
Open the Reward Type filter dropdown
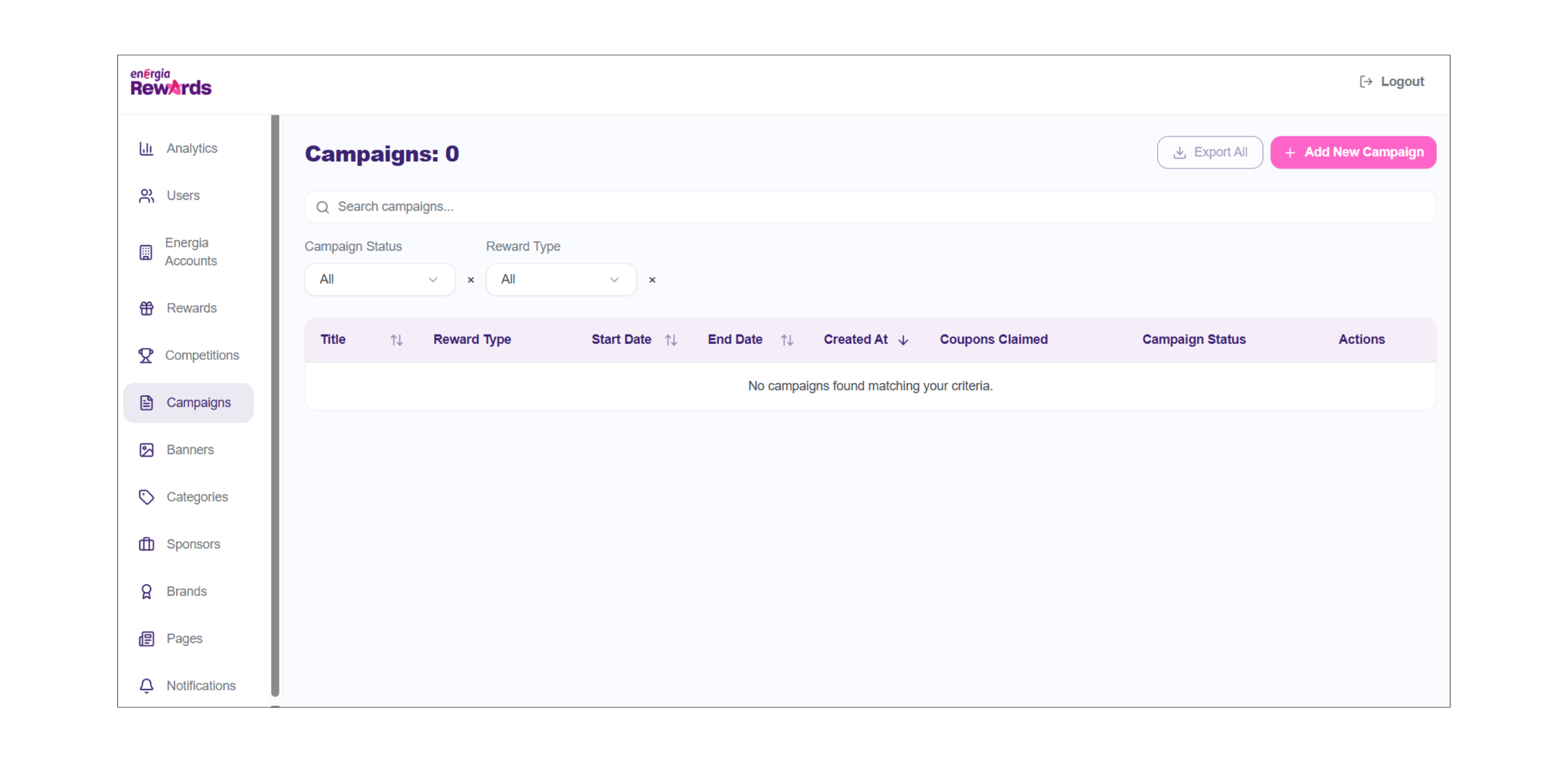[561, 279]
